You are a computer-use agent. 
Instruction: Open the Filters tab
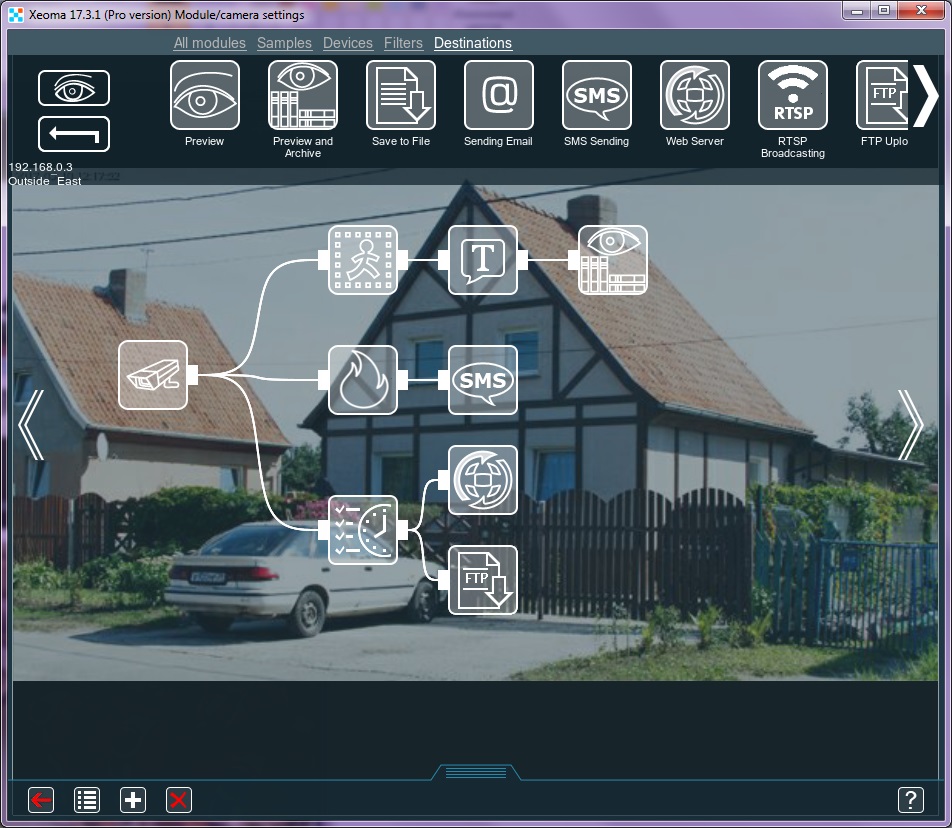pos(403,43)
